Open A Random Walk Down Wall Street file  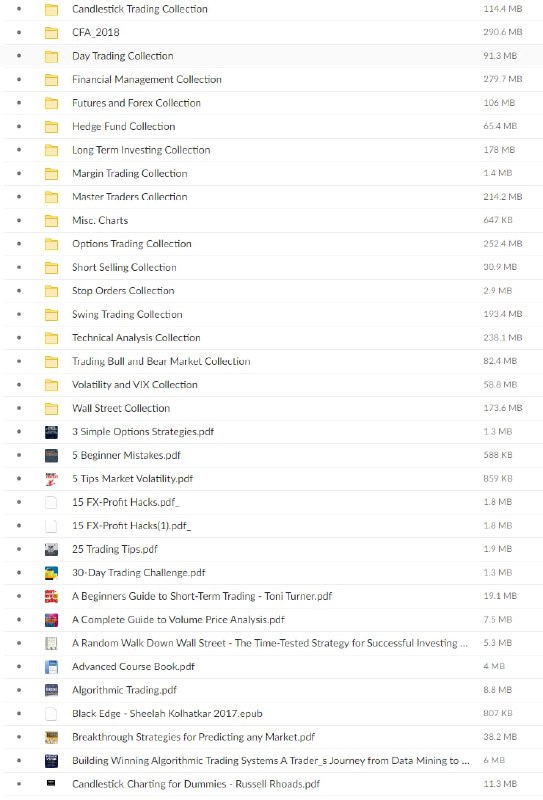click(x=269, y=643)
